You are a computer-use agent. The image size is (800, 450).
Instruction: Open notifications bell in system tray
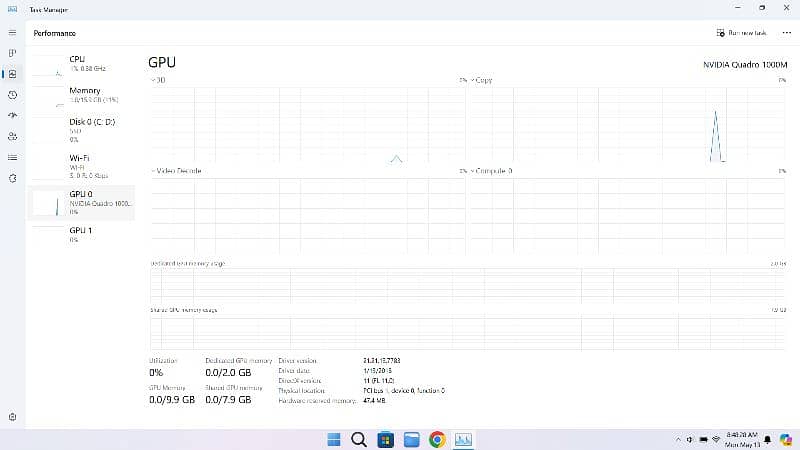(767, 439)
